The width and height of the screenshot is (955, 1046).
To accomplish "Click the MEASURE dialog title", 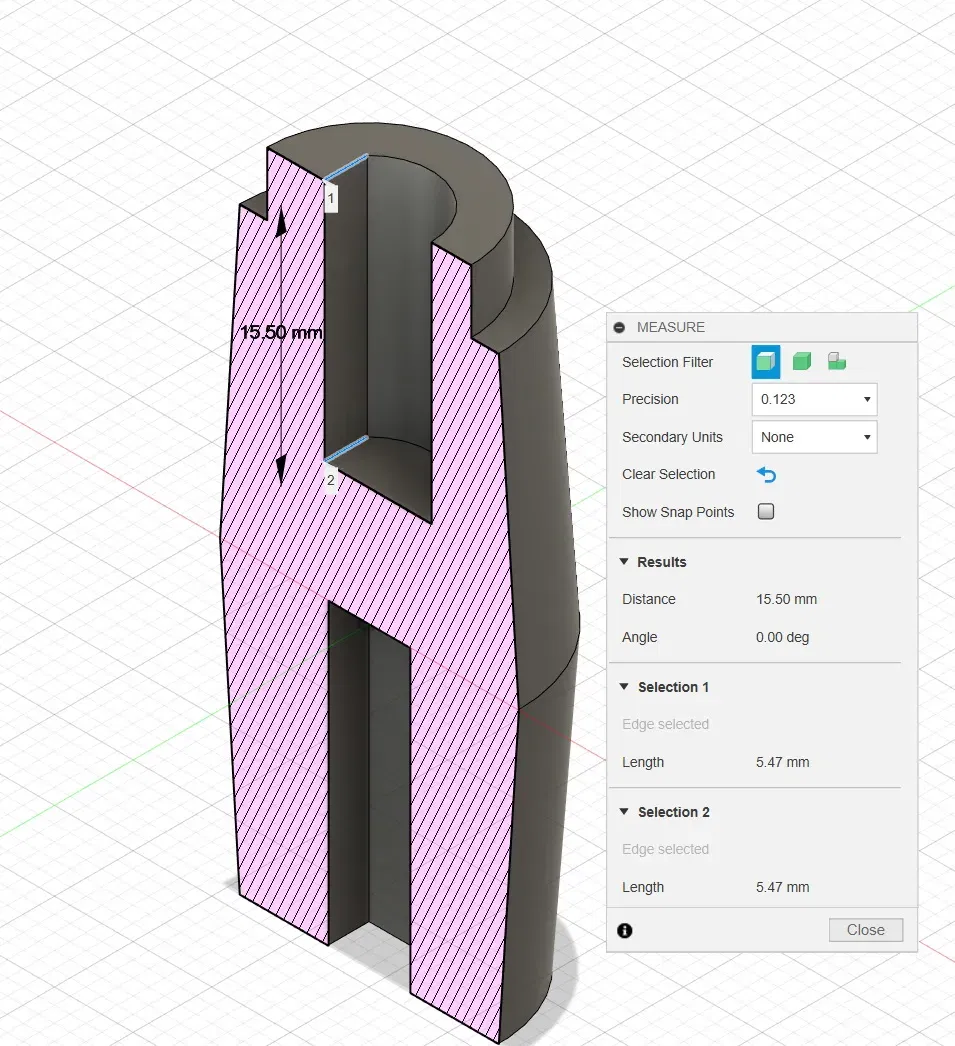I will 671,328.
